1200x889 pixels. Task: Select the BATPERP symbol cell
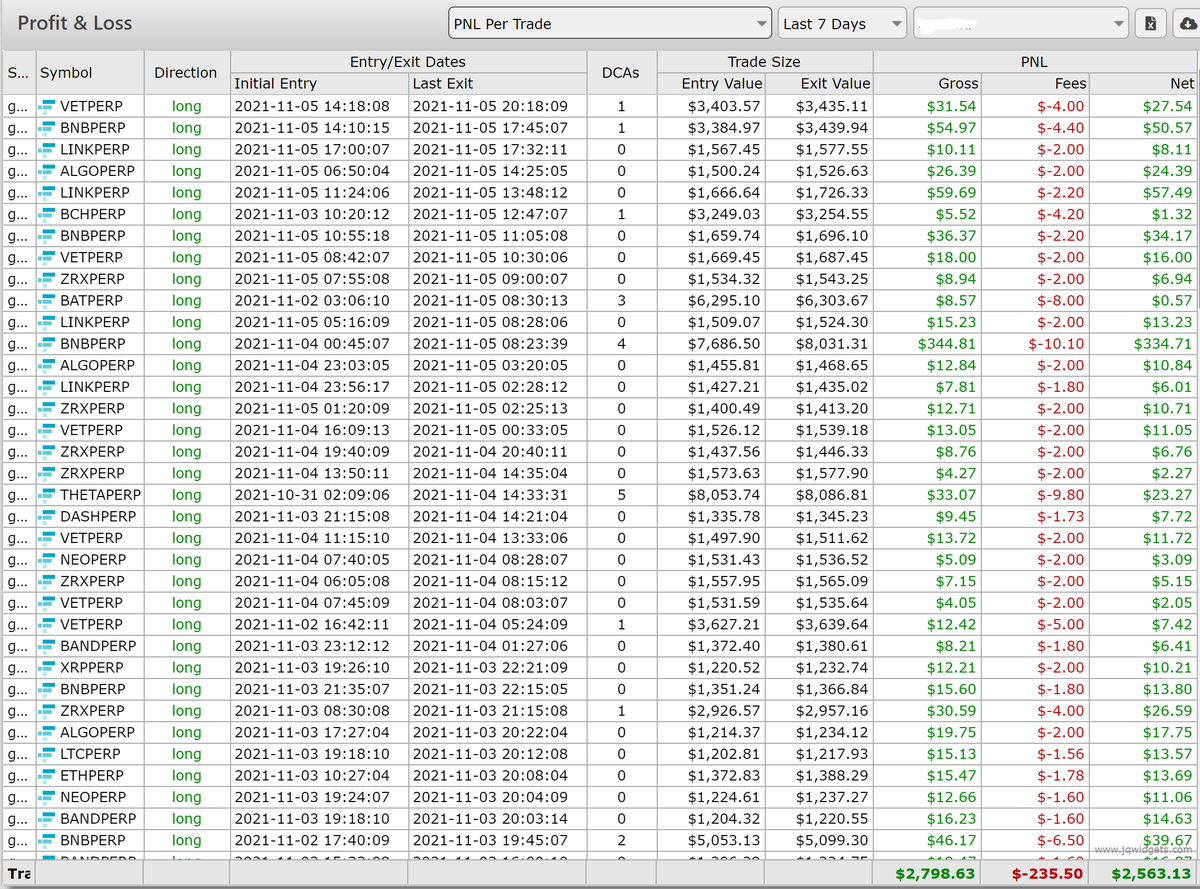pos(90,300)
